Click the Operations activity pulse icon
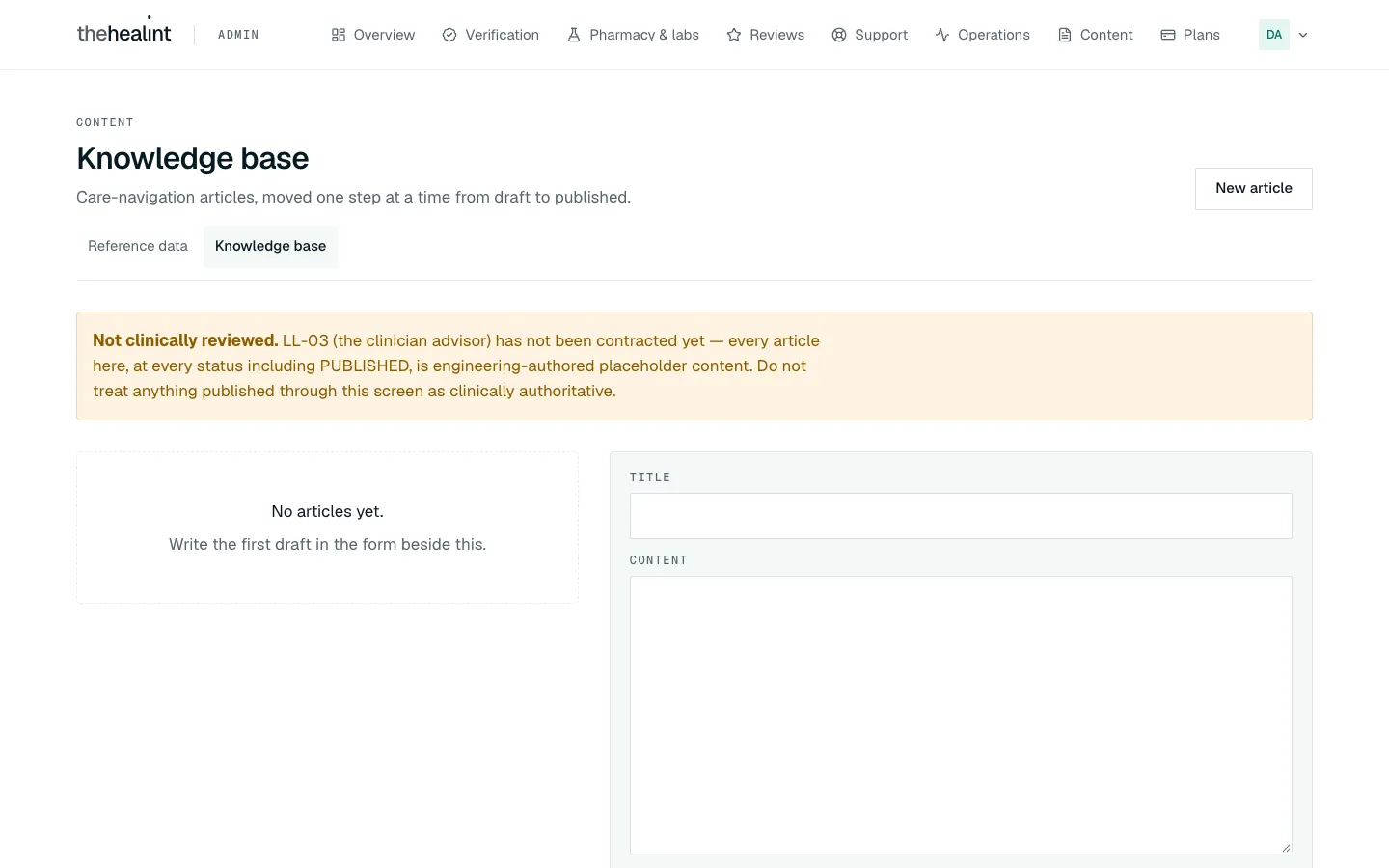Screen dimensions: 1389x868 pyautogui.click(x=942, y=35)
